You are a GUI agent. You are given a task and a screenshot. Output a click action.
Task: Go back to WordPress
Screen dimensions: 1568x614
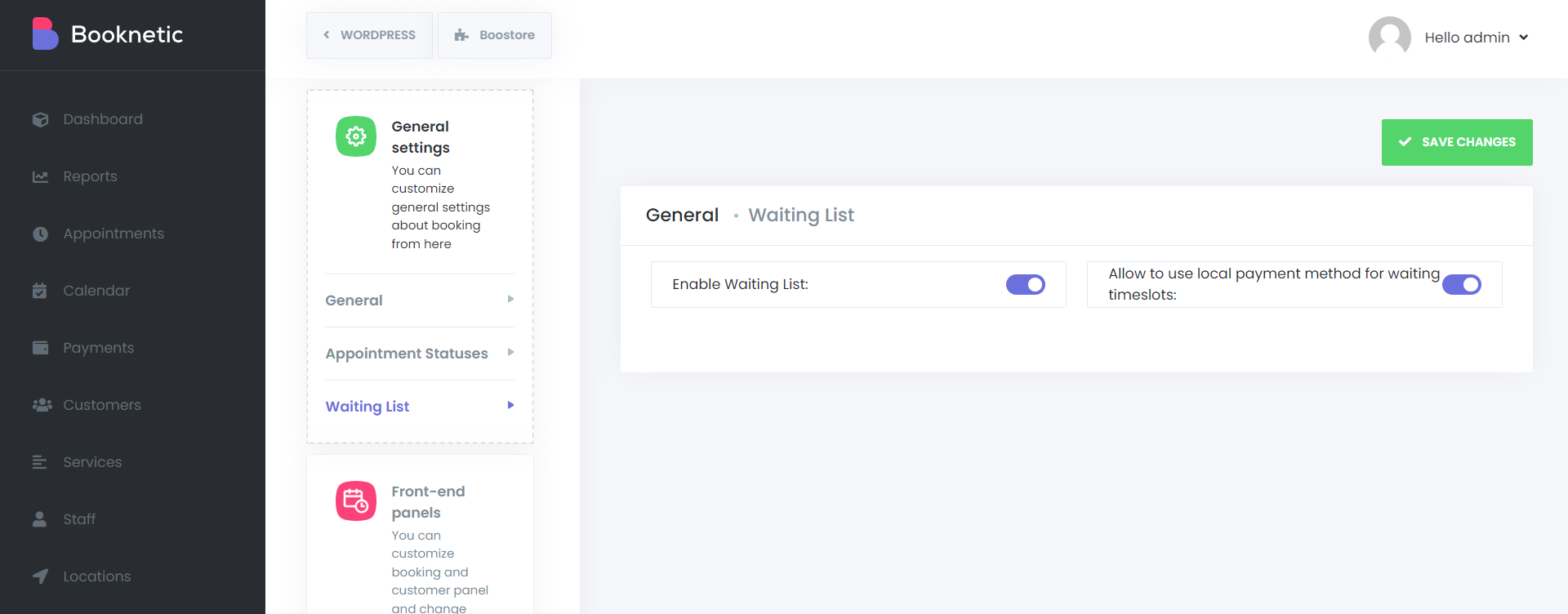coord(369,35)
